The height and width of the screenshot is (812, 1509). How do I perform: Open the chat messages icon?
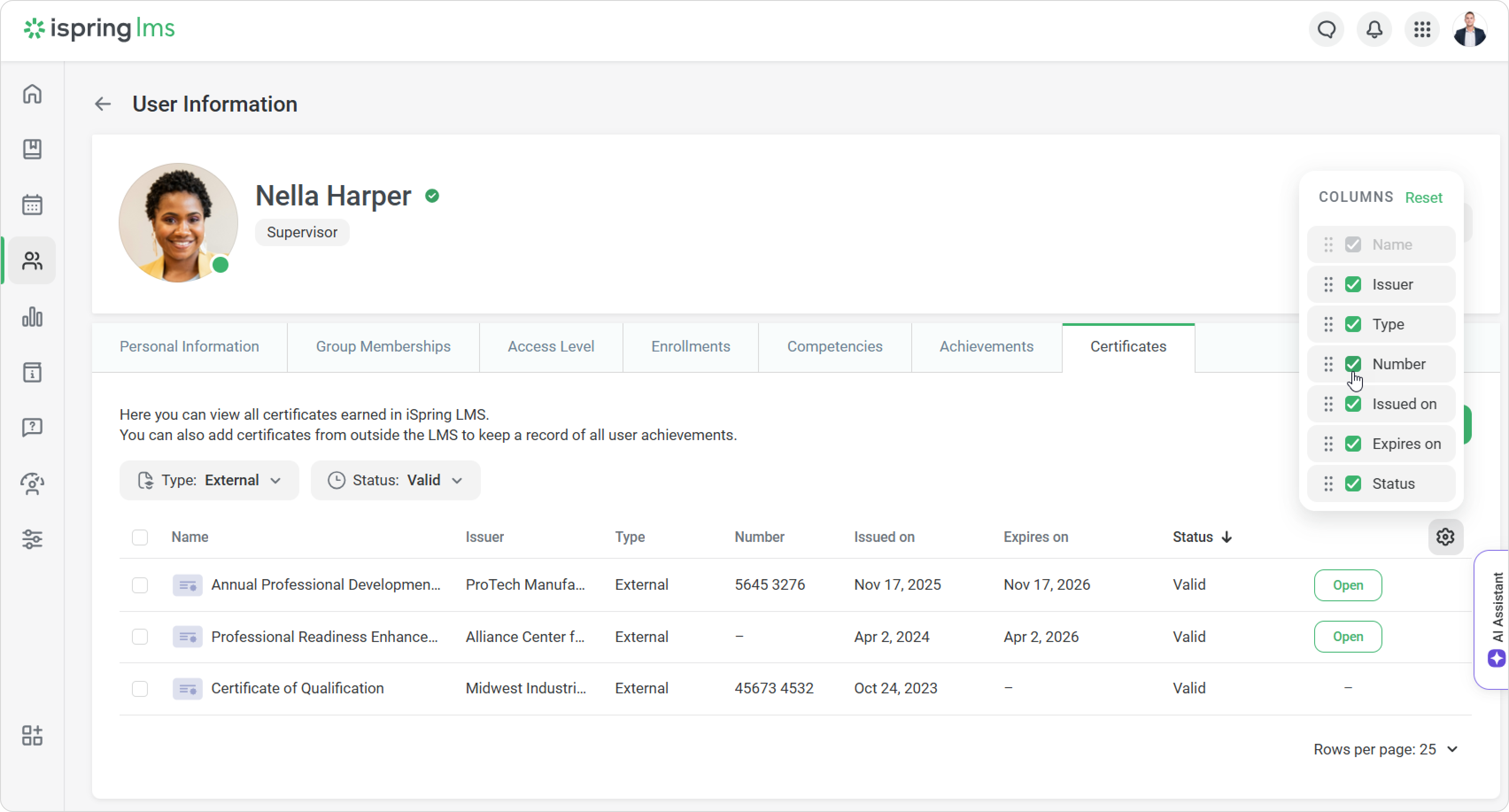pyautogui.click(x=1326, y=29)
